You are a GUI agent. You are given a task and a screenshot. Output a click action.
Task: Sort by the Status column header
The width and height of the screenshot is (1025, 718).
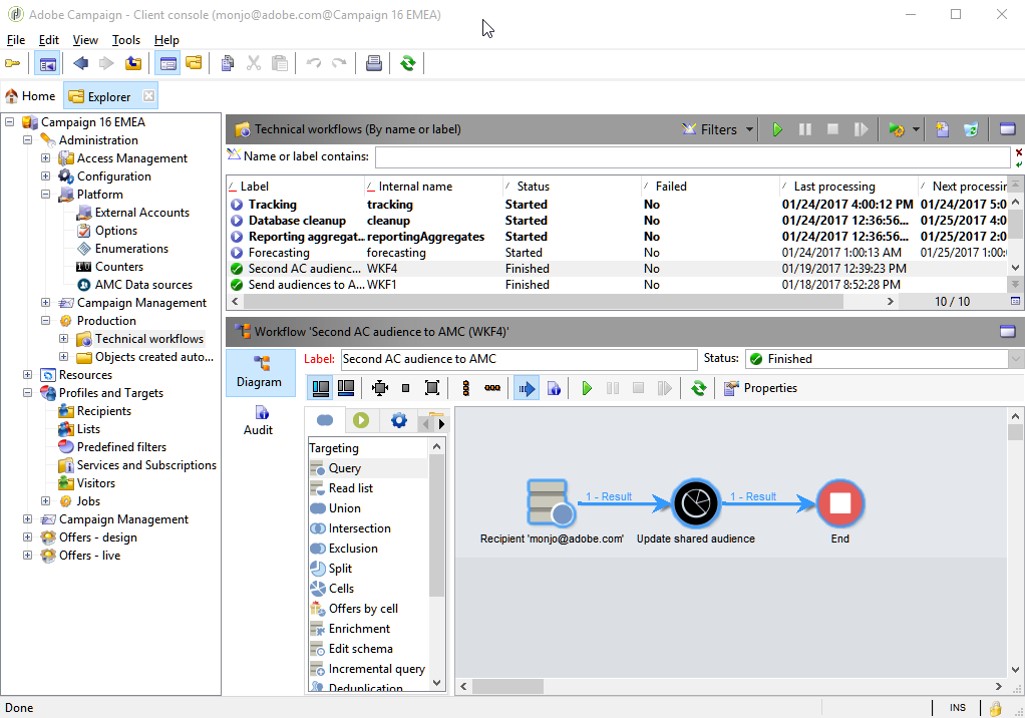(x=571, y=186)
